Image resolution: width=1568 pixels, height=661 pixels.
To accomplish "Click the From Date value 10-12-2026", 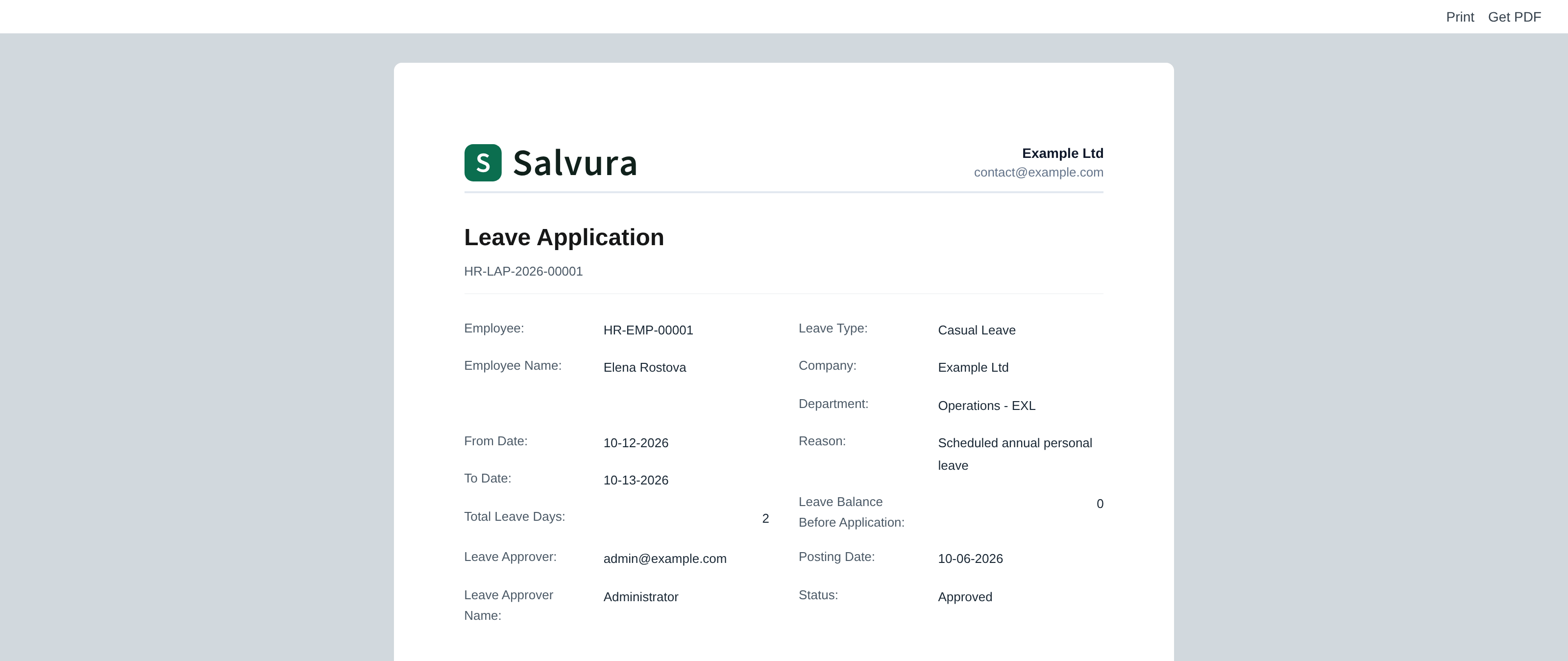I will [x=636, y=443].
